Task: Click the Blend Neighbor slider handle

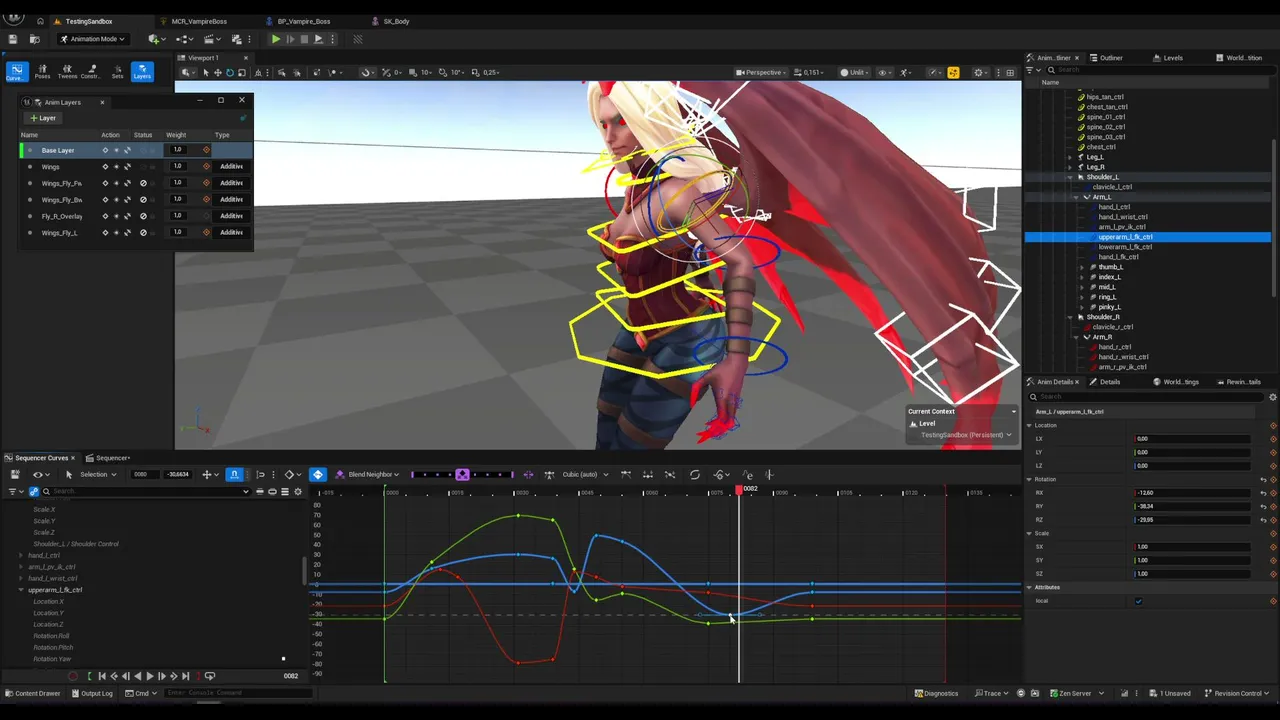Action: coord(462,475)
